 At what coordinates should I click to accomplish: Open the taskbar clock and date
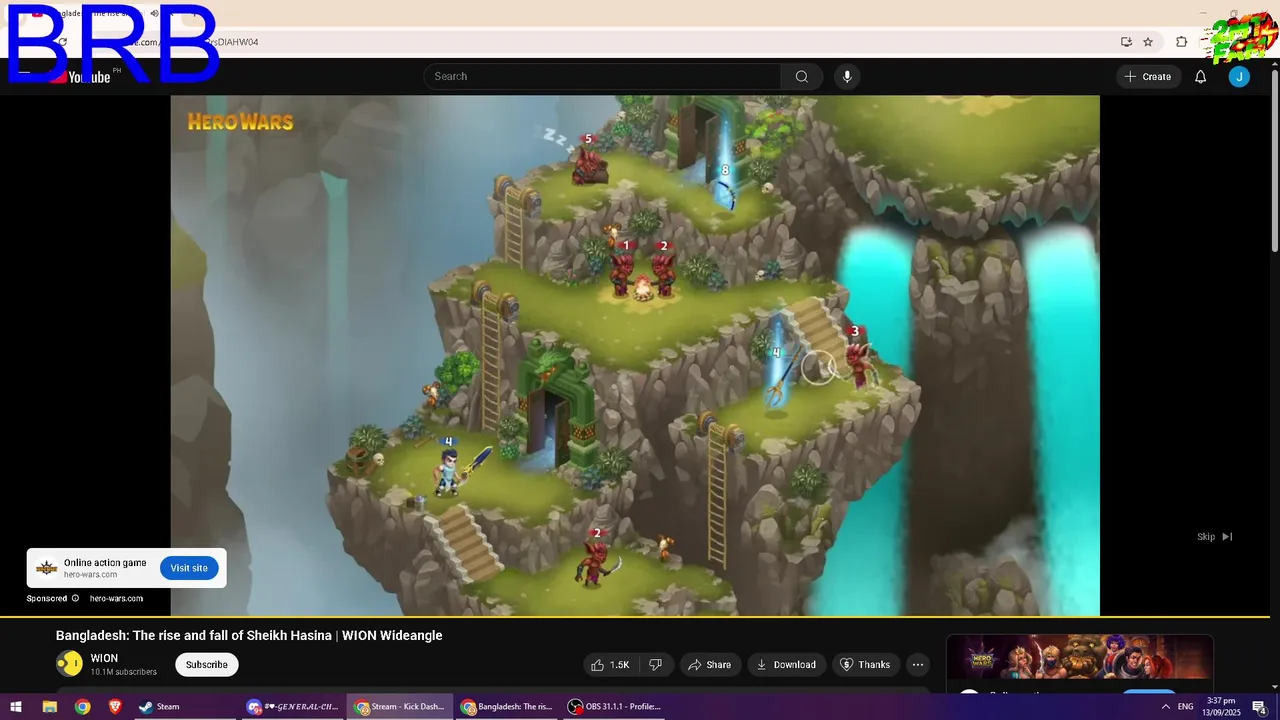pyautogui.click(x=1222, y=707)
